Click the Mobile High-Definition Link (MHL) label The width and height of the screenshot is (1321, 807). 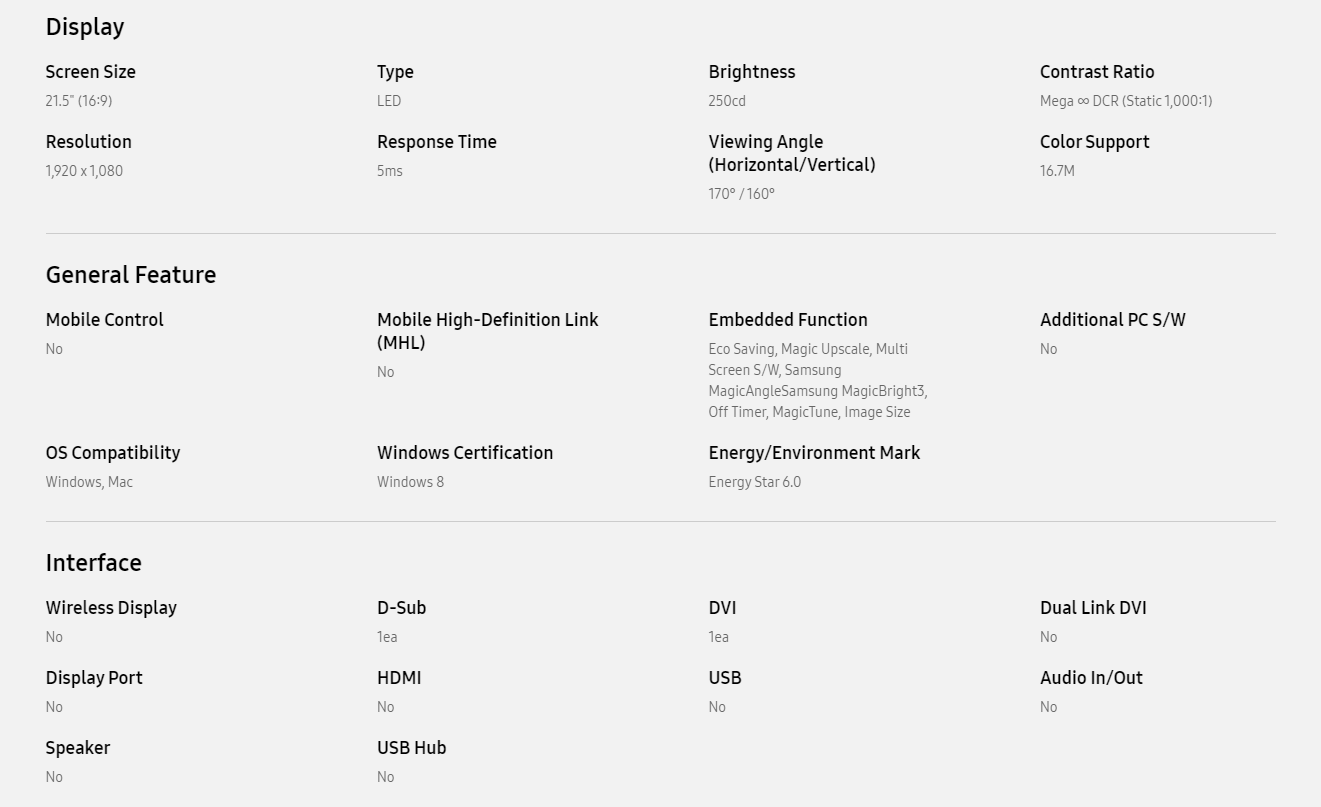(487, 331)
